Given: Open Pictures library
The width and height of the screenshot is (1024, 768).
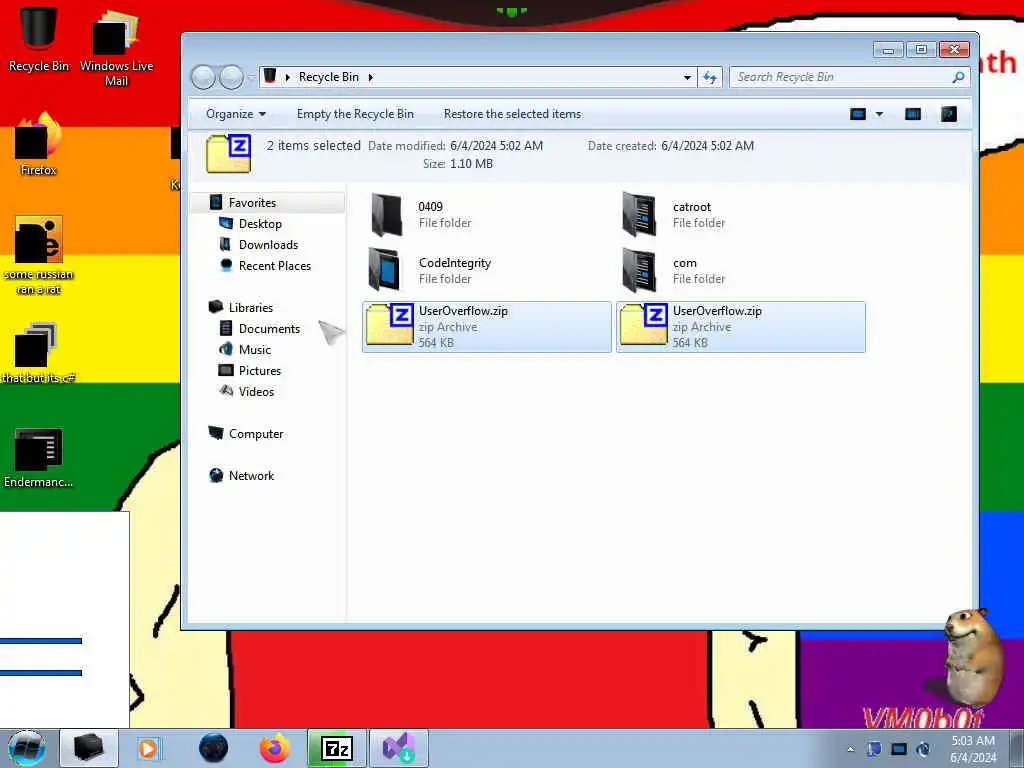Looking at the screenshot, I should tap(260, 370).
